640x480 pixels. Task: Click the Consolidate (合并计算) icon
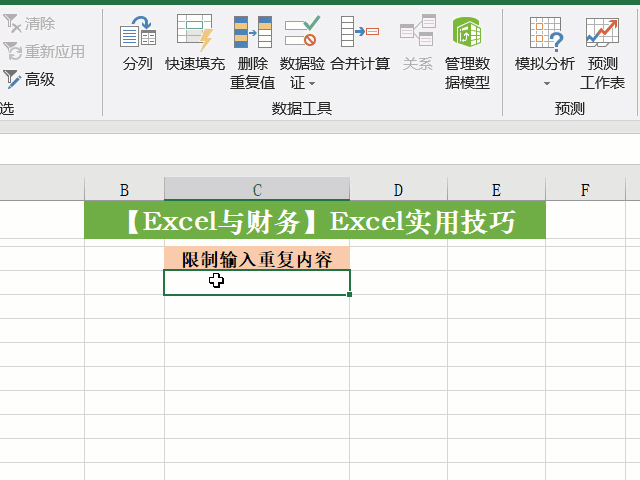point(360,31)
